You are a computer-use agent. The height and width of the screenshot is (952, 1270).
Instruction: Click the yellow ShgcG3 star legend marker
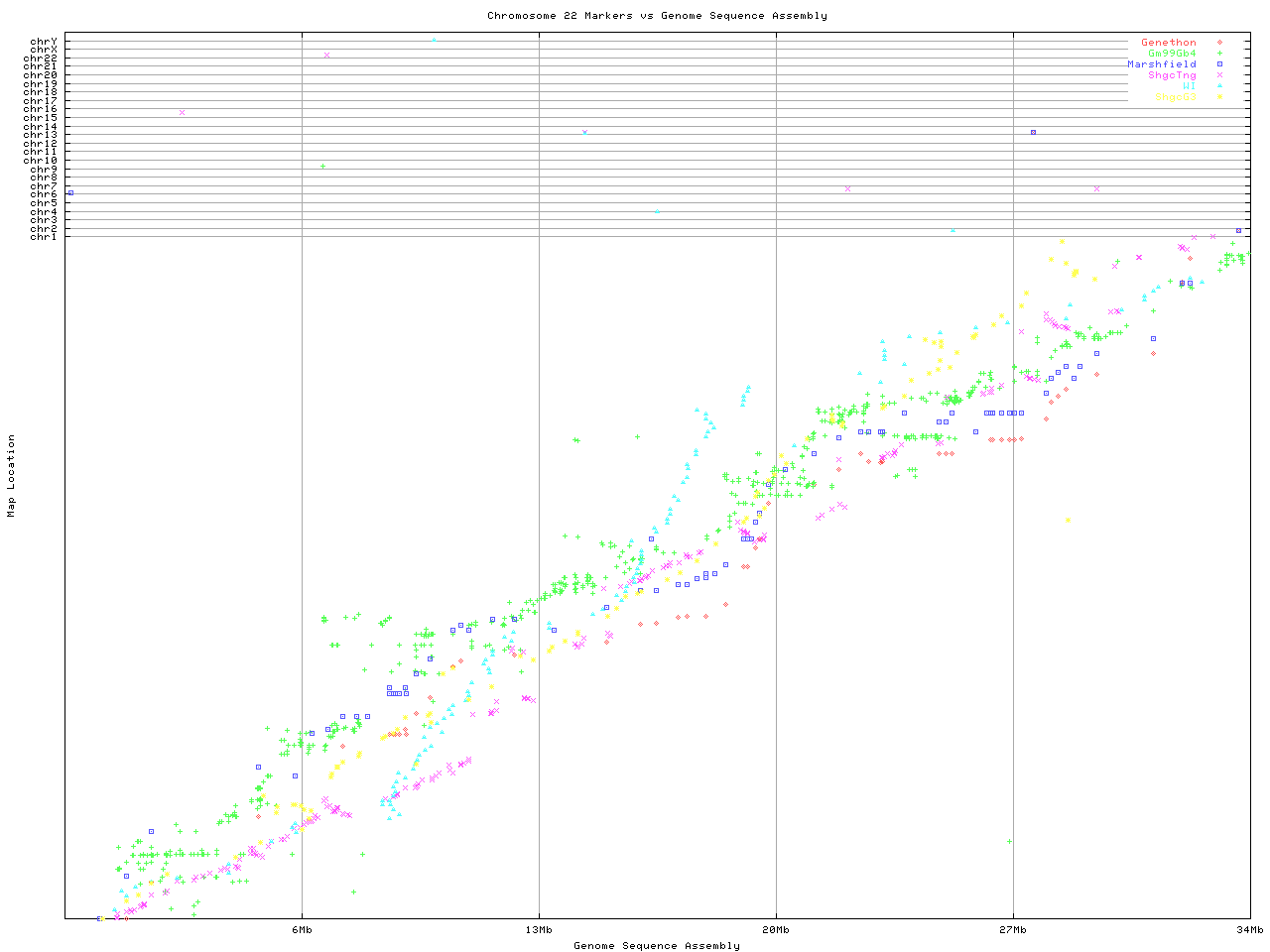1219,97
